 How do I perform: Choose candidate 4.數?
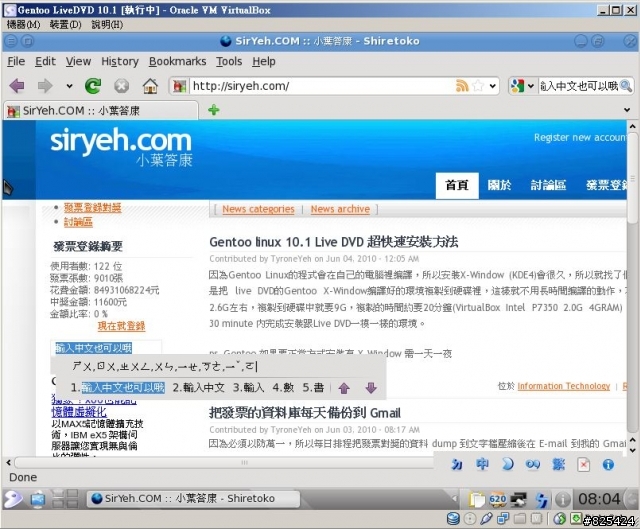pos(283,388)
